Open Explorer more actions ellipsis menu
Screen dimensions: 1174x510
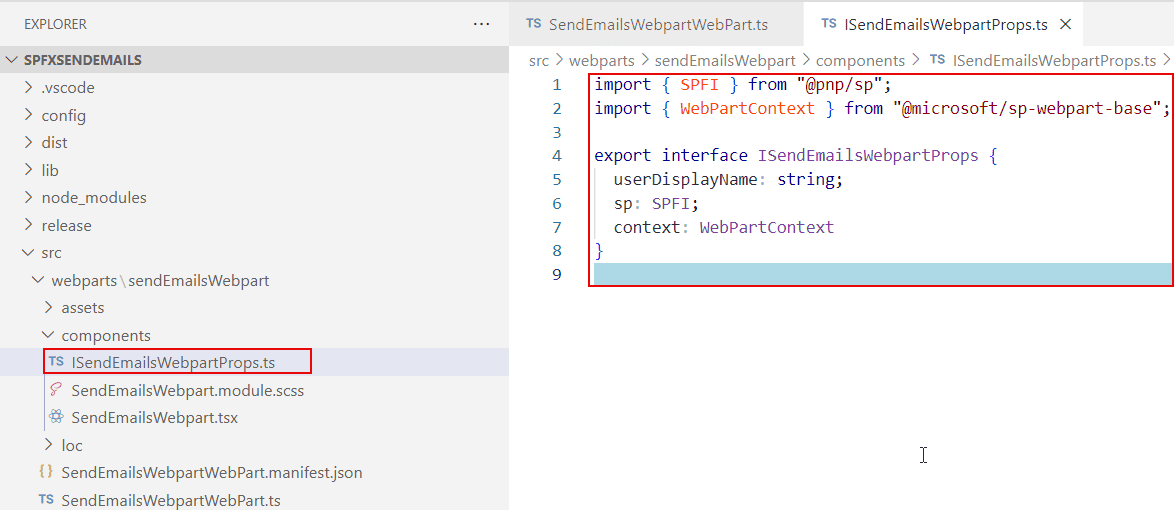coord(481,24)
